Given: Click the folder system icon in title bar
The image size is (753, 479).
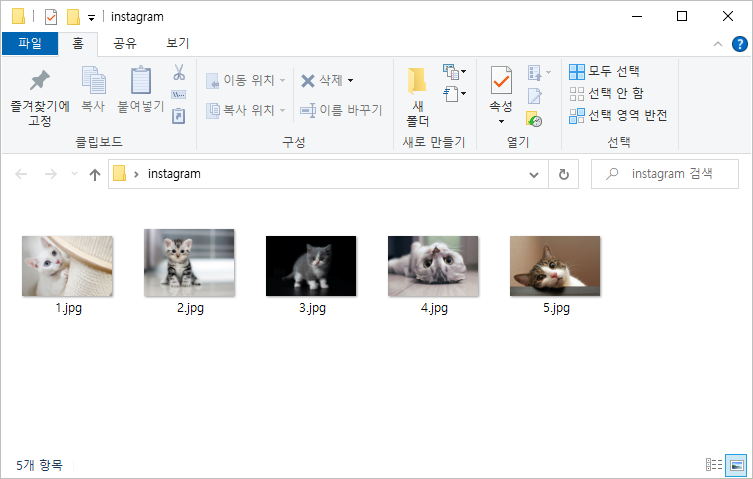Looking at the screenshot, I should coord(18,16).
